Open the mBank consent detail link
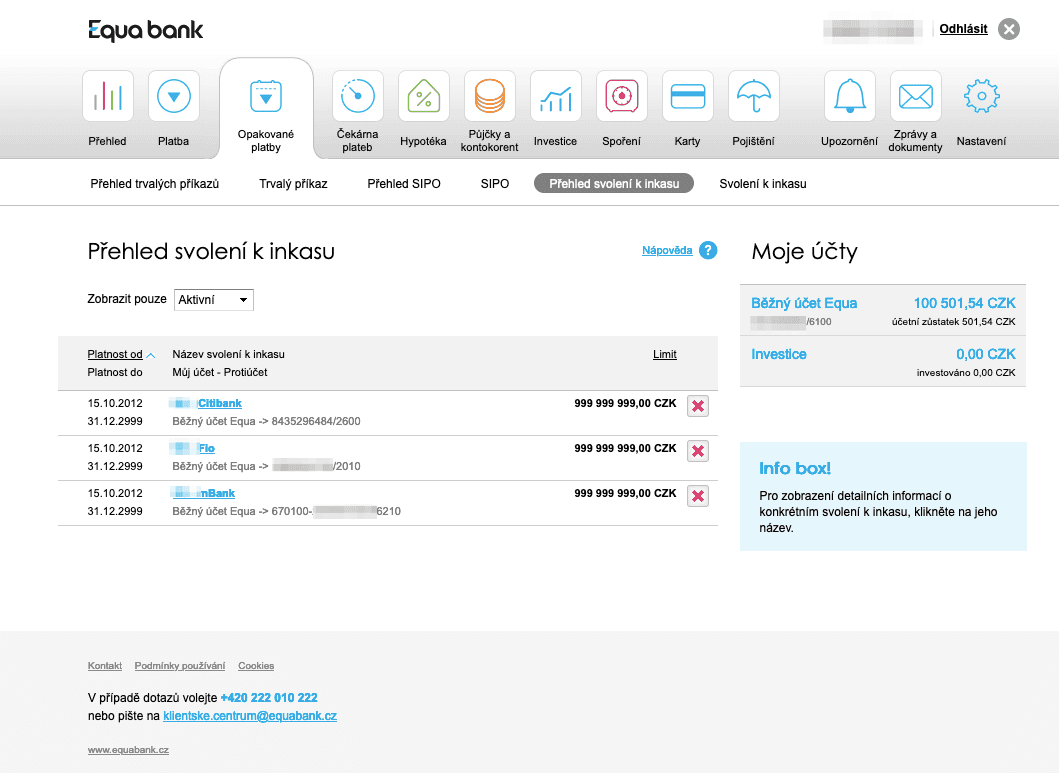Screen dimensions: 1059x773 217,494
